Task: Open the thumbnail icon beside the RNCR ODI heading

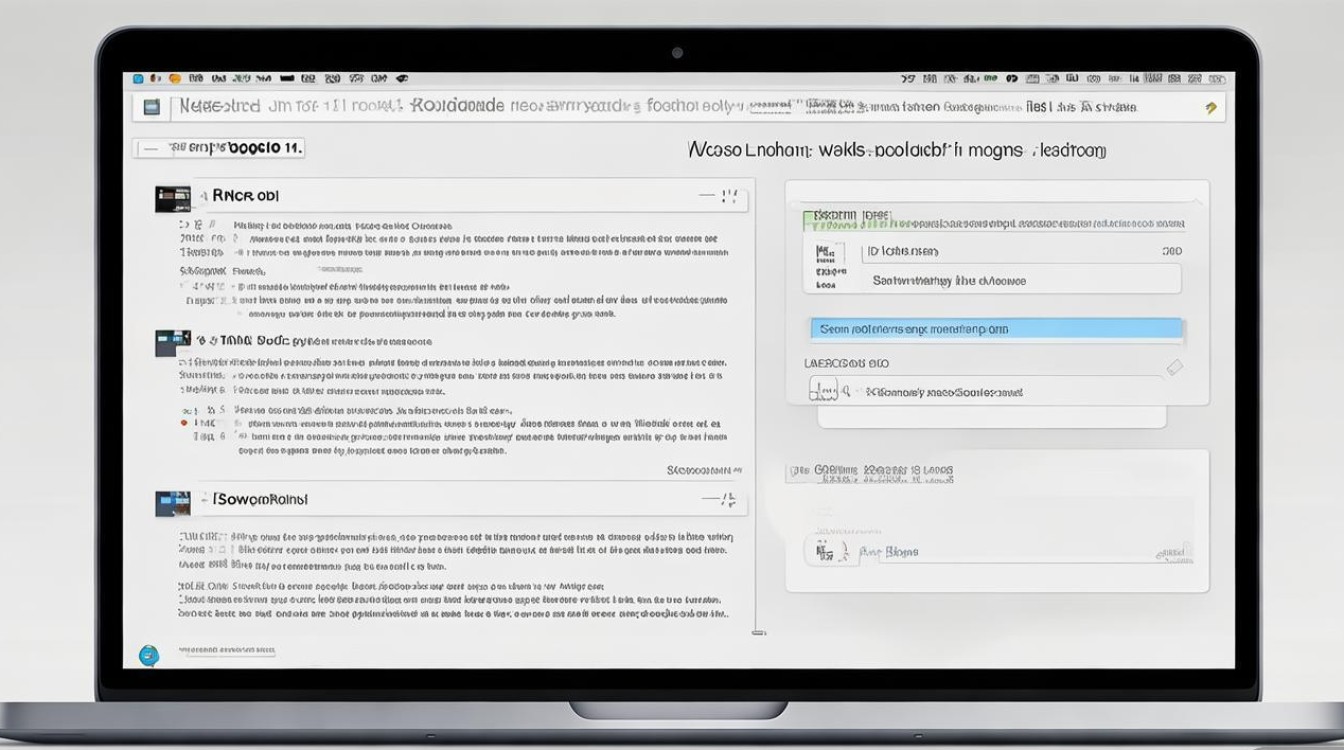Action: tap(172, 198)
